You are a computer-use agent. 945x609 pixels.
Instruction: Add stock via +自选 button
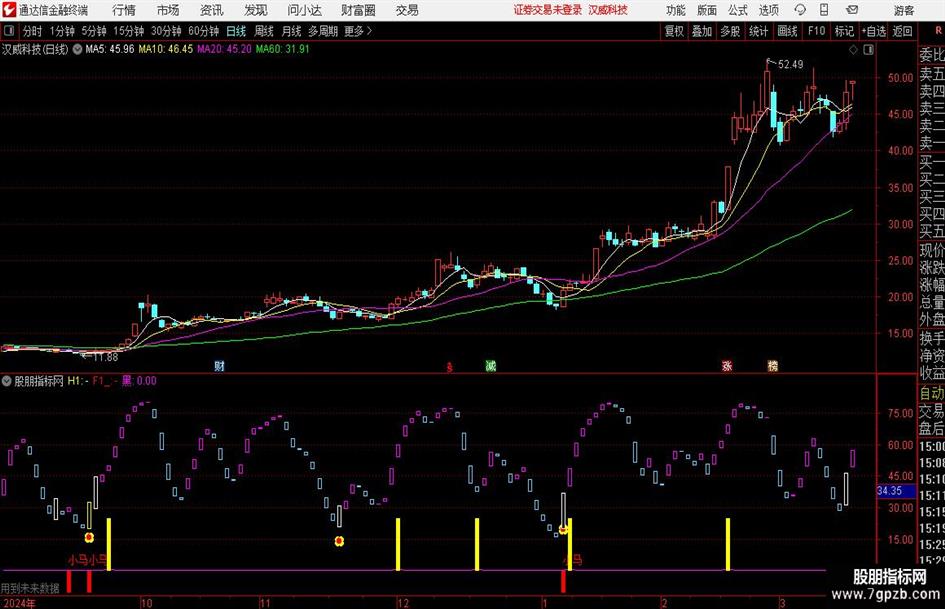pyautogui.click(x=873, y=31)
